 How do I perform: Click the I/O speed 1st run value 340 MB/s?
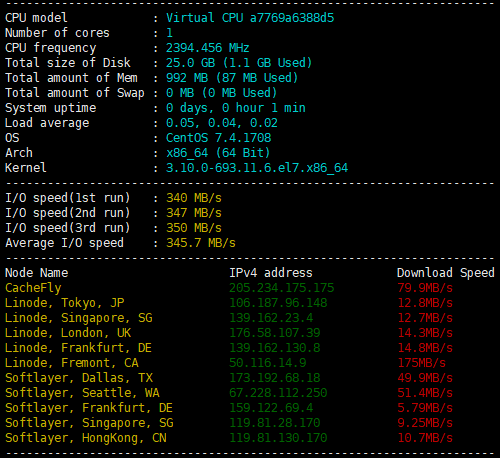click(194, 198)
